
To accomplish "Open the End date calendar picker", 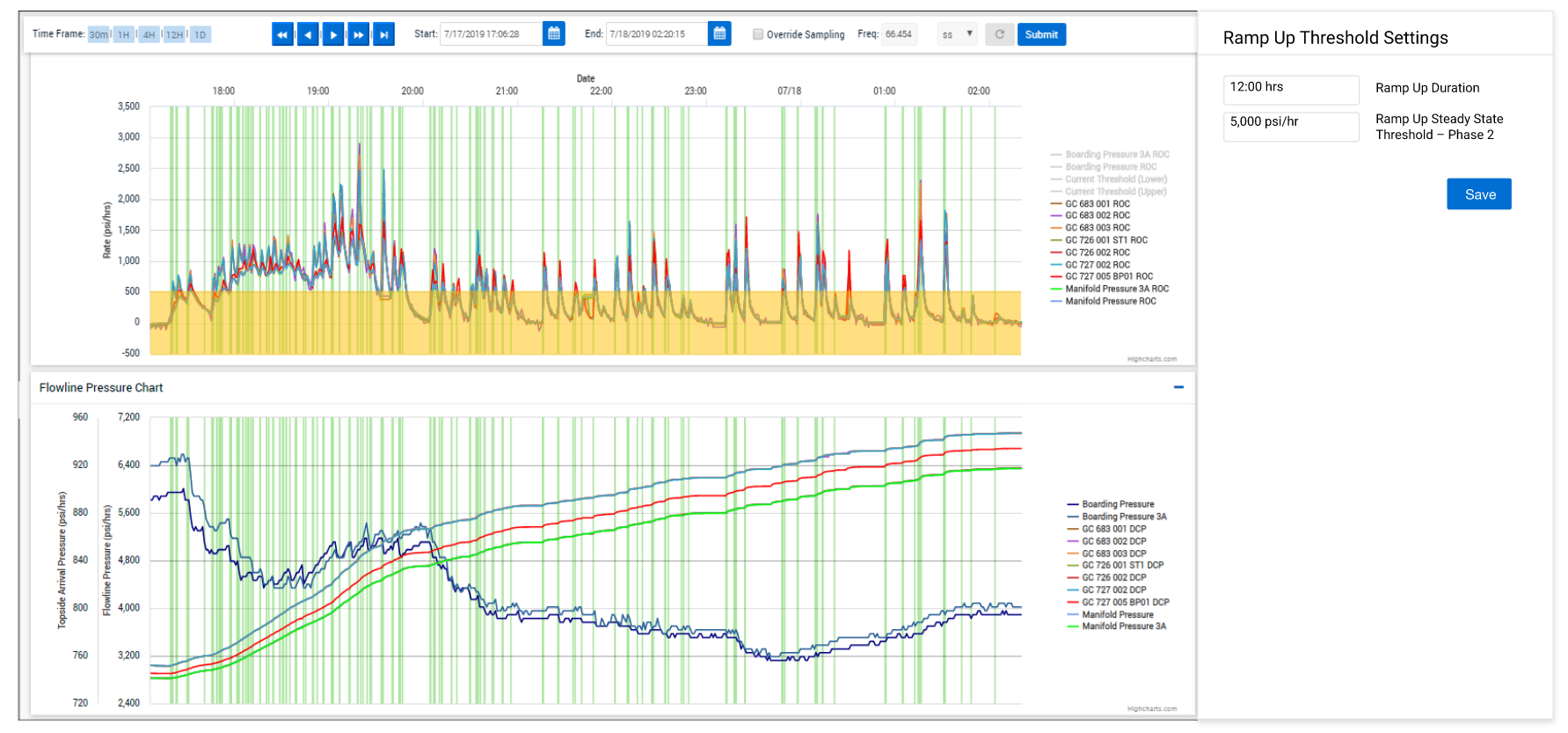I will point(719,33).
